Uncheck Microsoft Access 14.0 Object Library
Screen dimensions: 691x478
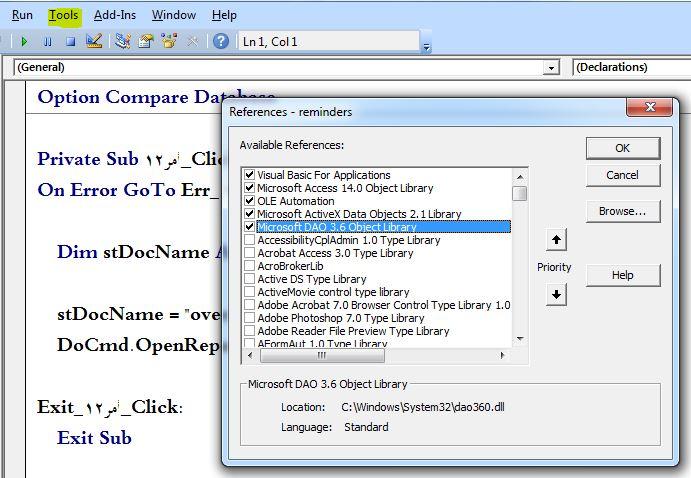pyautogui.click(x=249, y=188)
